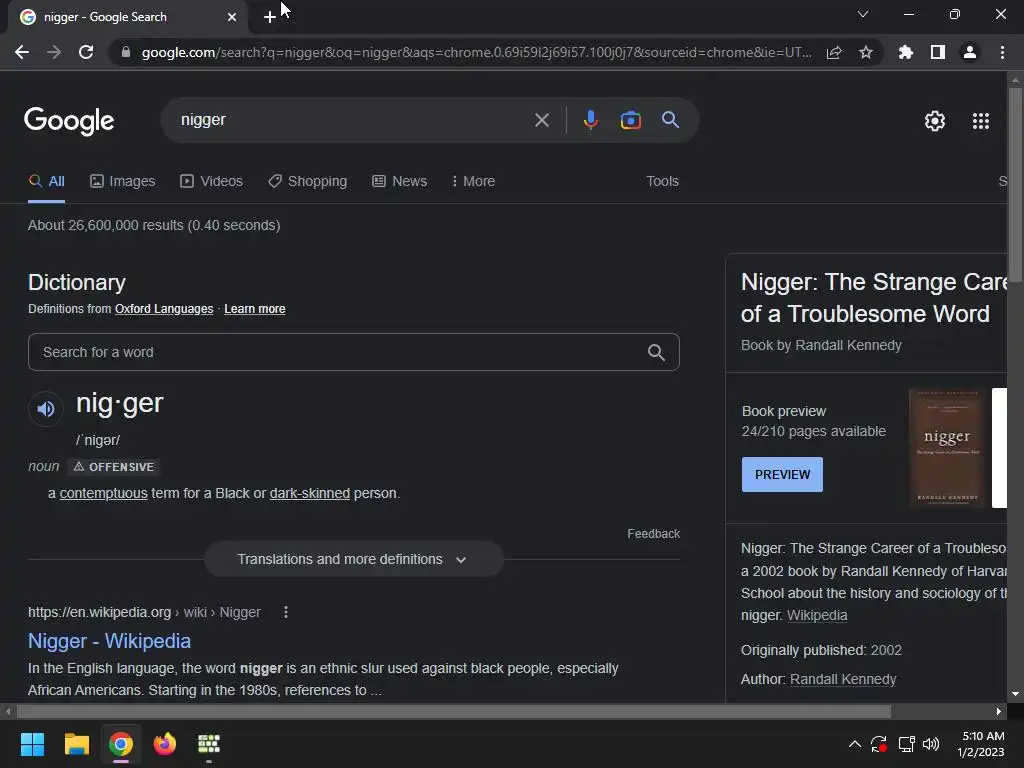1024x768 pixels.
Task: Click the share page icon in address bar
Action: (x=833, y=52)
